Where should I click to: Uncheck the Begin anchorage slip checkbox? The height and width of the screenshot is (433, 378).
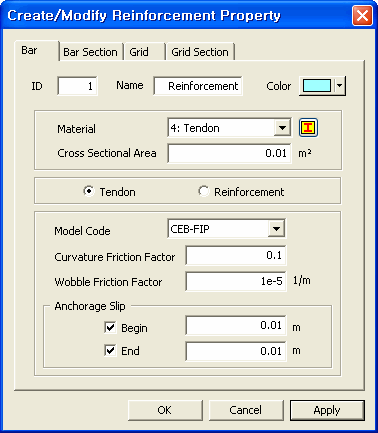coord(110,328)
